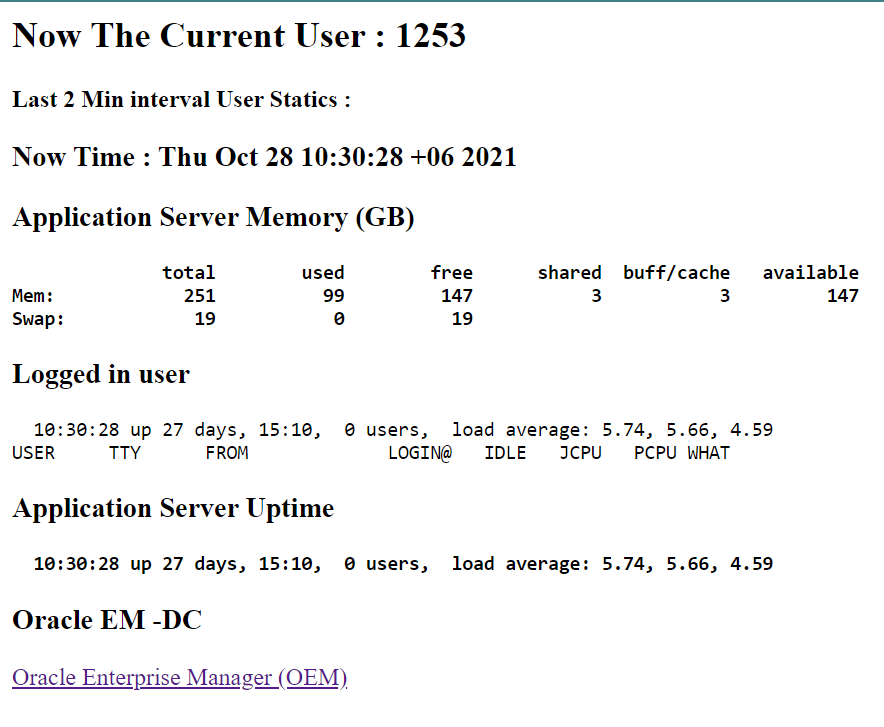The image size is (884, 727).
Task: Click Swap free value 19
Action: point(462,318)
